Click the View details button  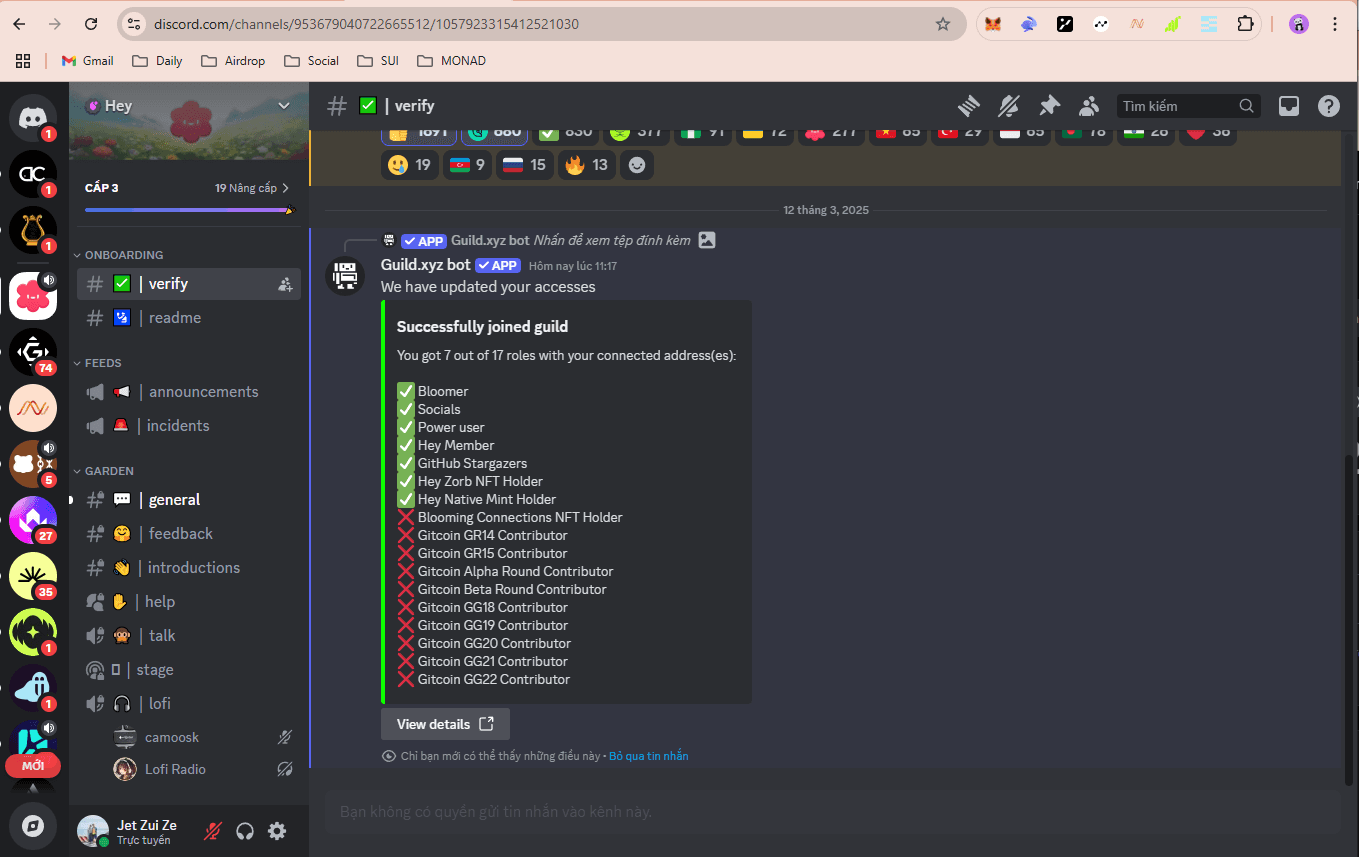point(445,724)
